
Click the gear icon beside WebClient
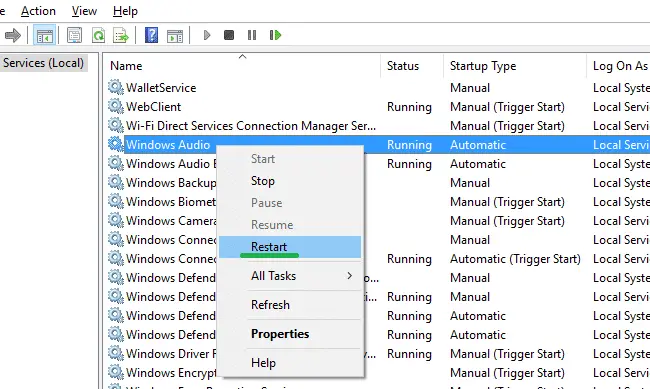tap(116, 107)
